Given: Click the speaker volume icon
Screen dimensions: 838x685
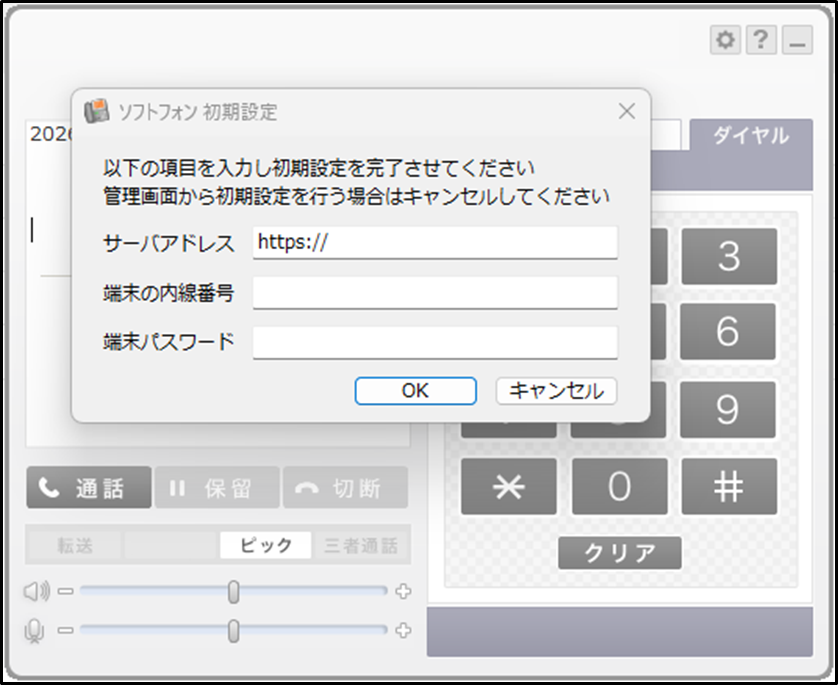Looking at the screenshot, I should click(x=36, y=591).
